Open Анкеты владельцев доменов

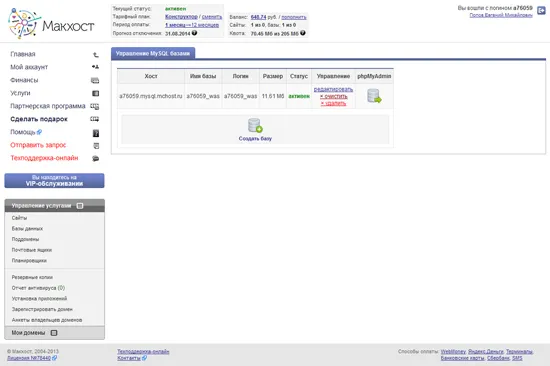tap(47, 320)
